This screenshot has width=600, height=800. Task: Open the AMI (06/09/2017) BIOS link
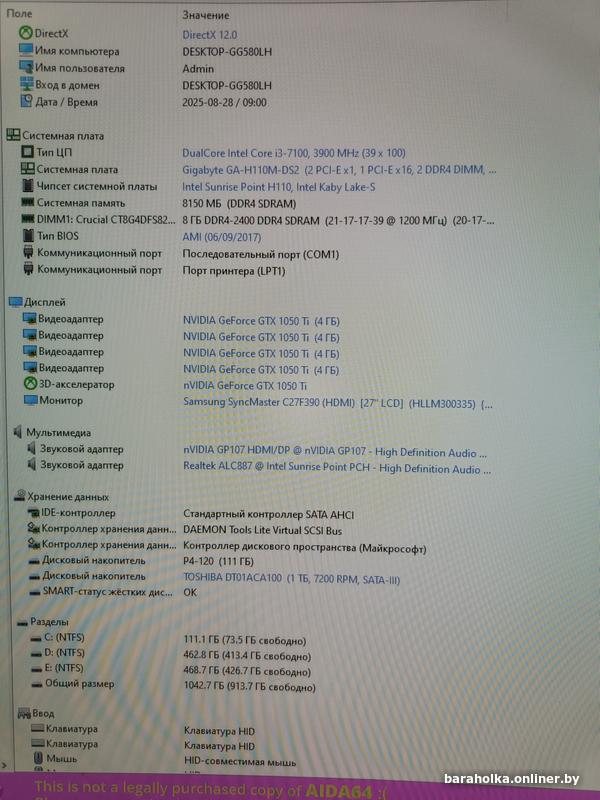[221, 237]
